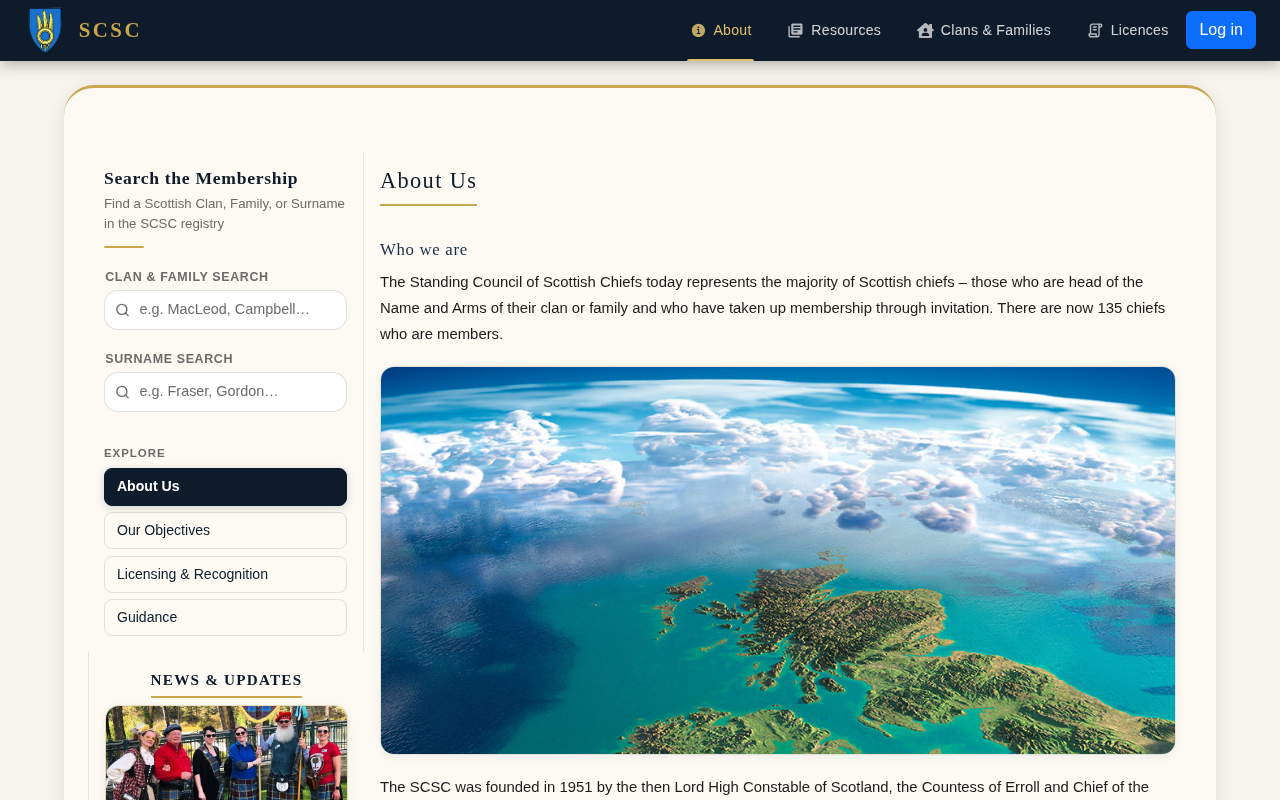Click the scroll icon beside Licences
Image resolution: width=1280 pixels, height=800 pixels.
pyautogui.click(x=1095, y=31)
